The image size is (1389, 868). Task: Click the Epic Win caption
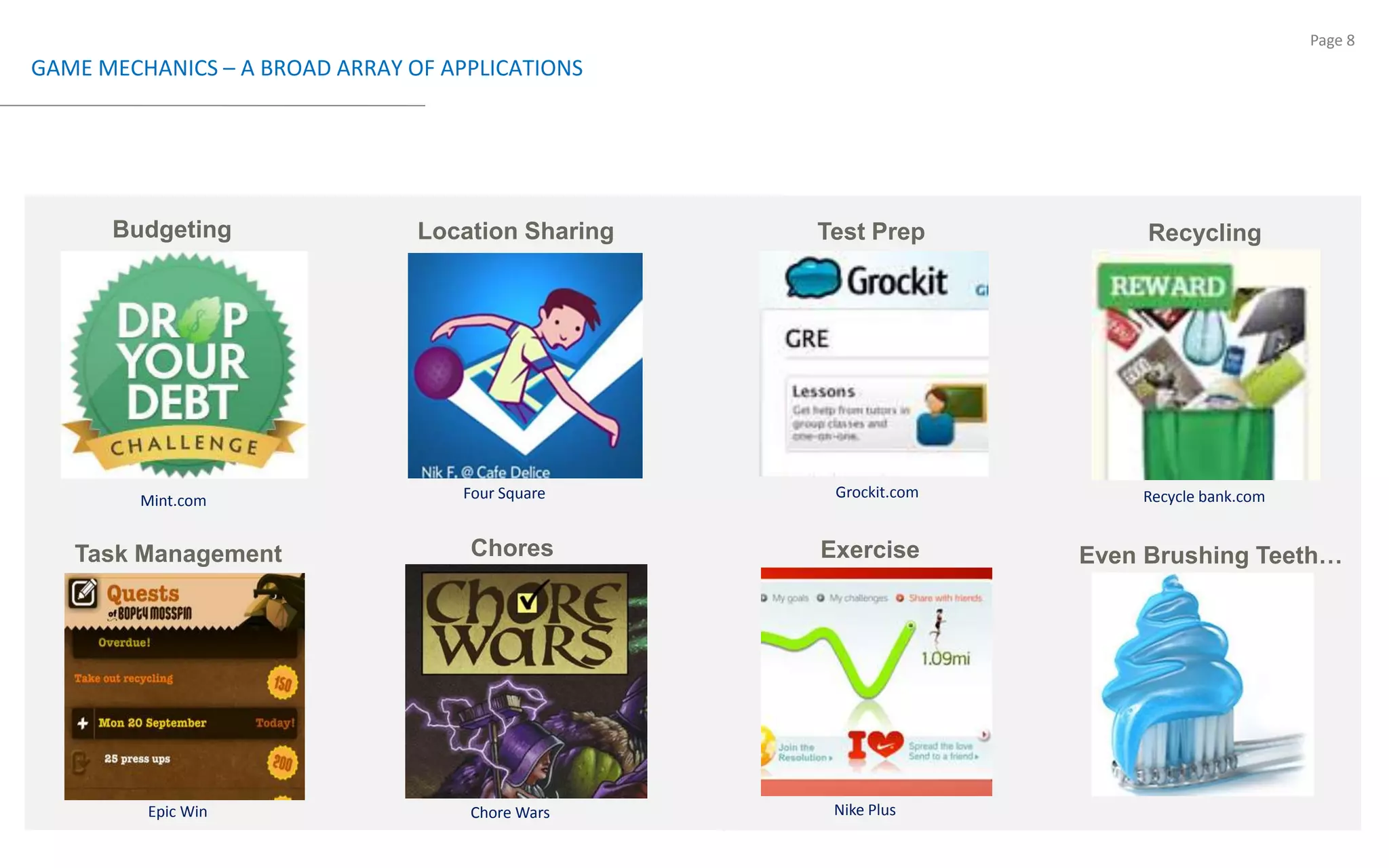click(x=178, y=812)
